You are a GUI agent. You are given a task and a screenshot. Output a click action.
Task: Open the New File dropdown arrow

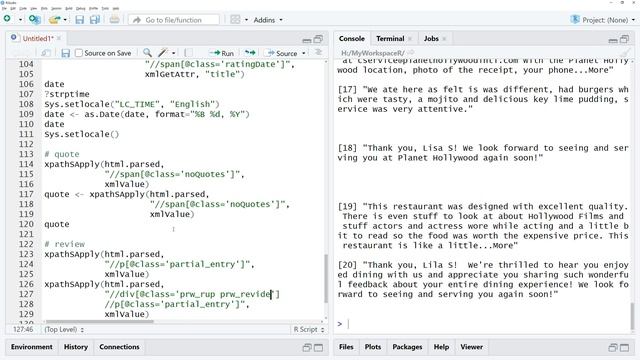point(20,20)
